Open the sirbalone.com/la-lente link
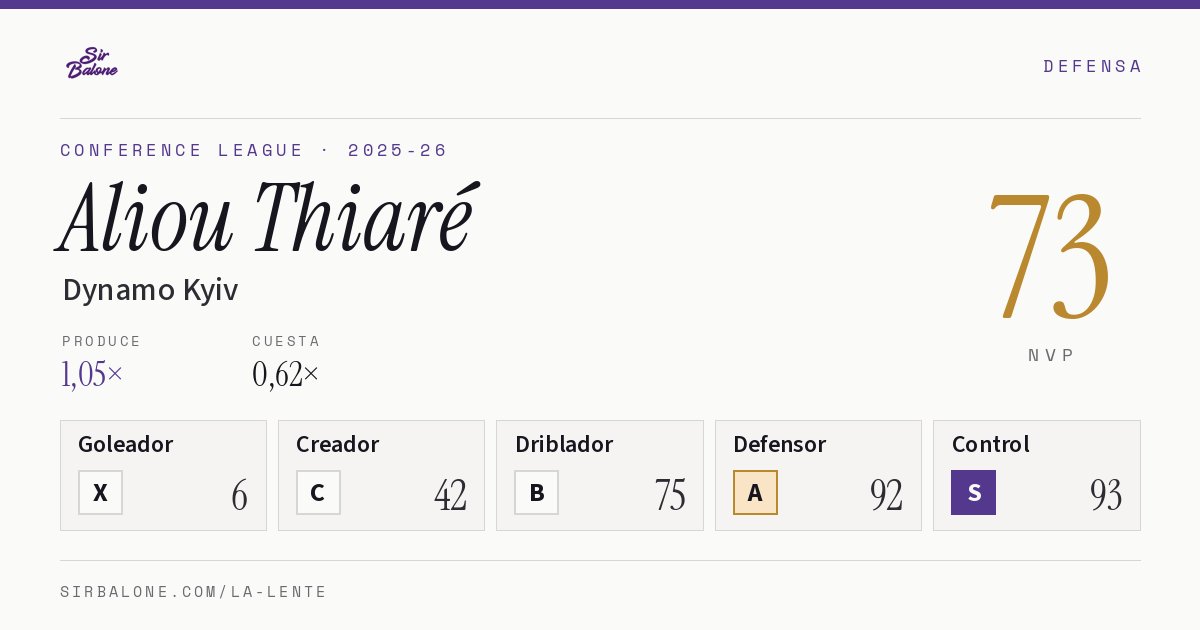Image resolution: width=1200 pixels, height=630 pixels. pyautogui.click(x=194, y=592)
